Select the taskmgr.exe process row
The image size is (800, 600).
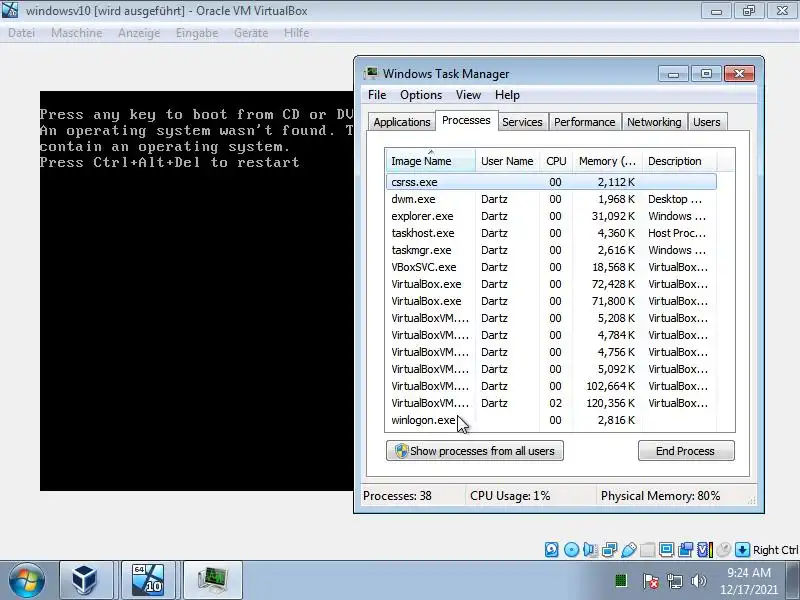point(551,250)
